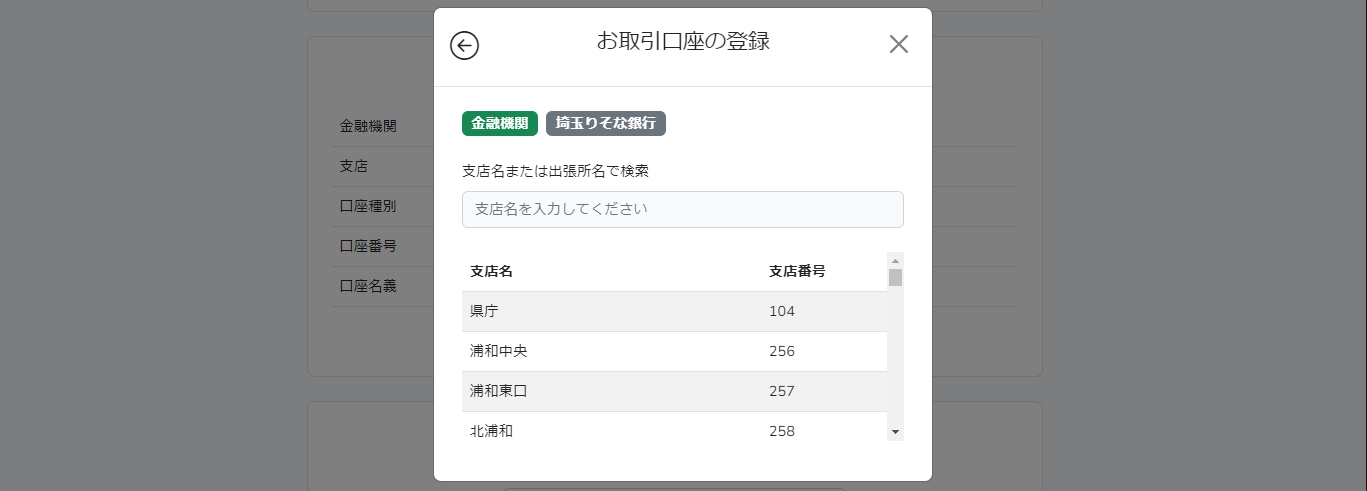Click the green 金融機関 badge

[x=500, y=123]
